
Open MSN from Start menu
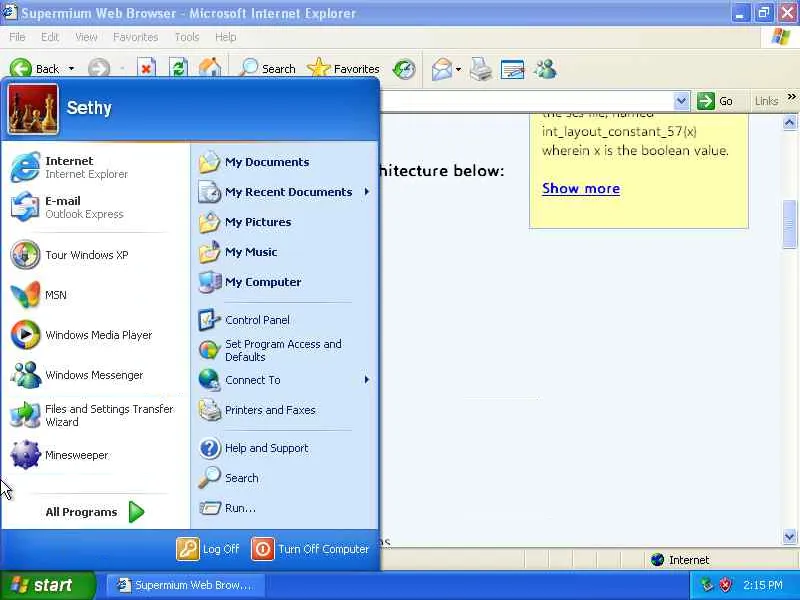(95, 295)
